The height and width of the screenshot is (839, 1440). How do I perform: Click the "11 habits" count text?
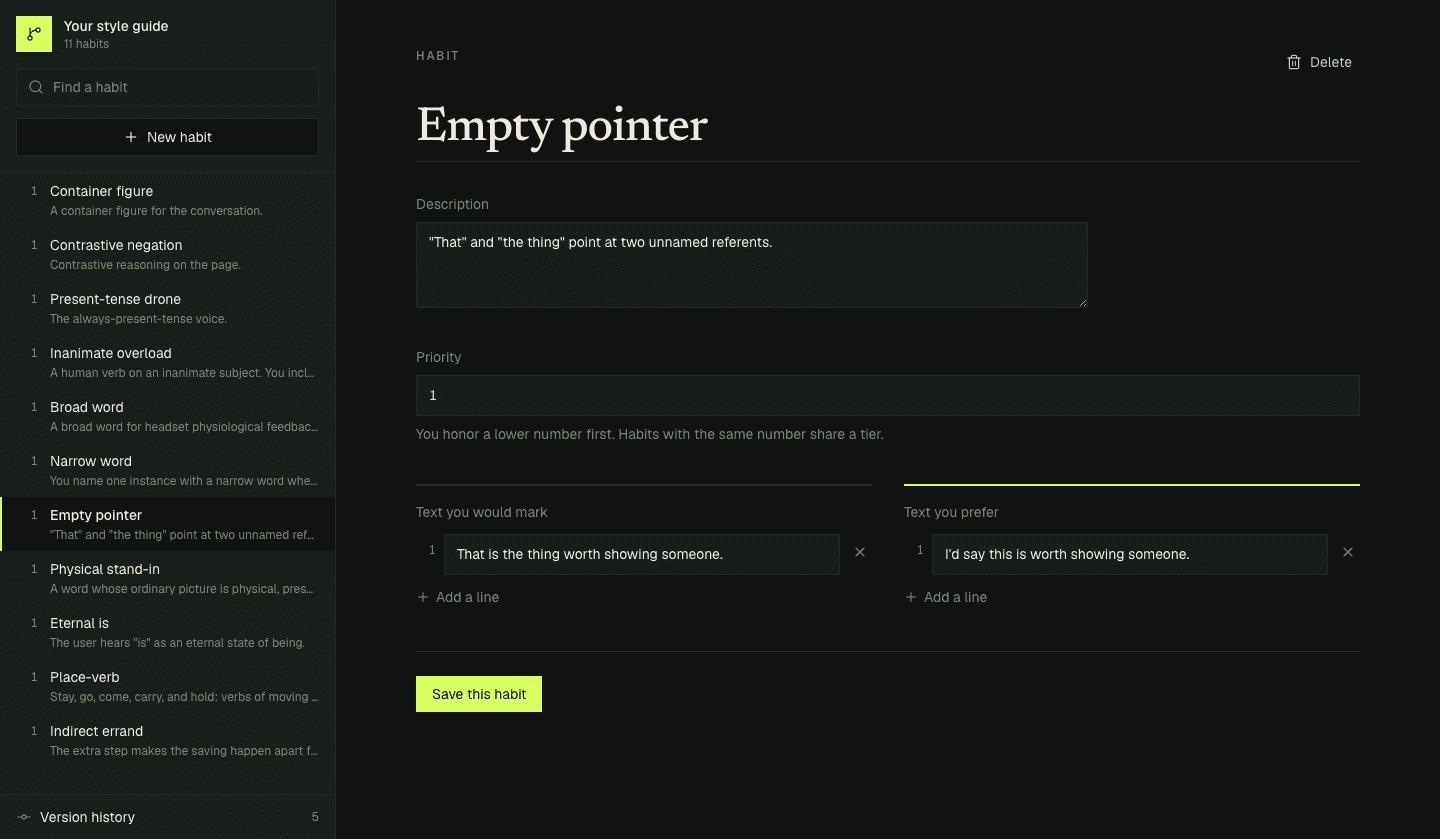[87, 44]
